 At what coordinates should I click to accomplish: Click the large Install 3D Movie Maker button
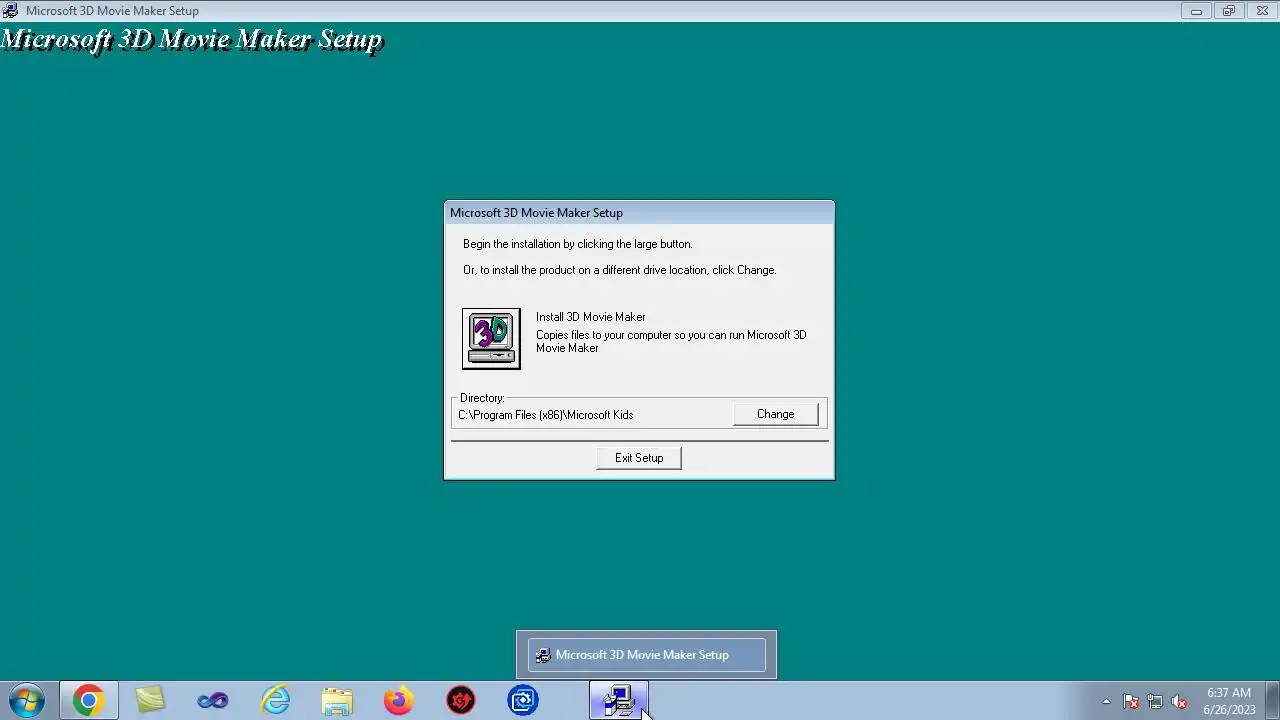pyautogui.click(x=491, y=339)
